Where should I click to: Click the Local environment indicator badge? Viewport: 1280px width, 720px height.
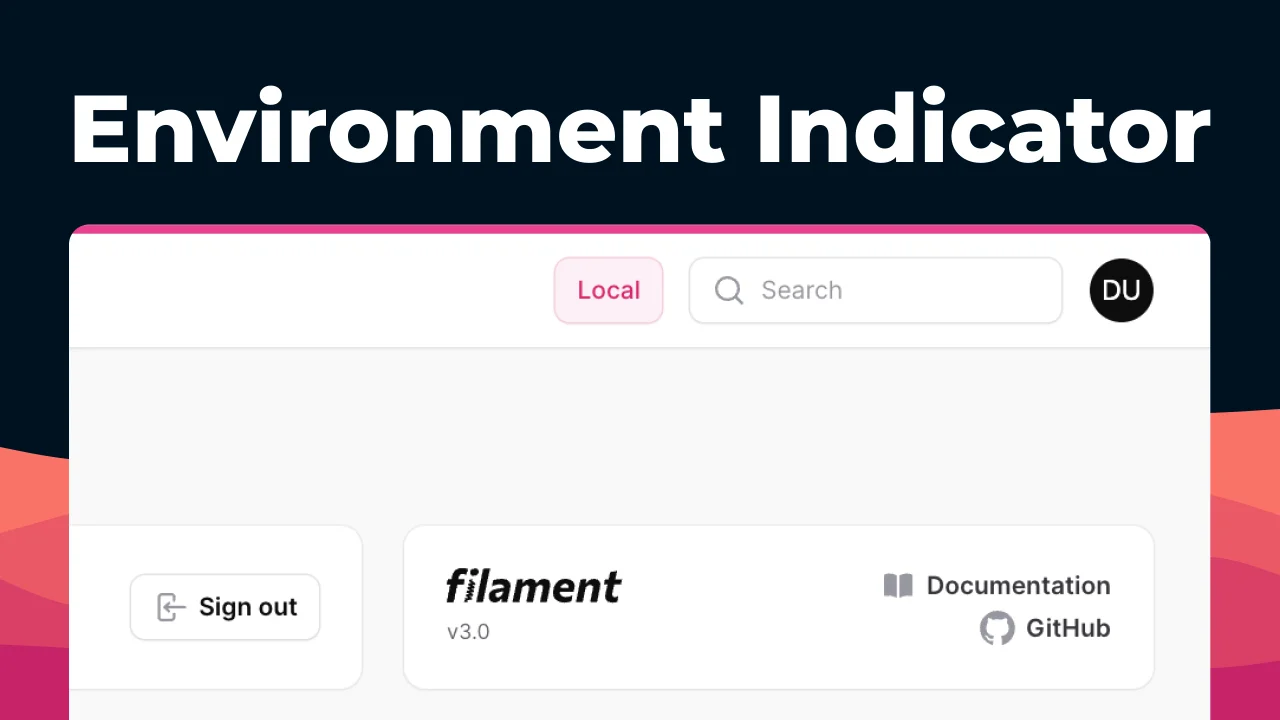(608, 290)
